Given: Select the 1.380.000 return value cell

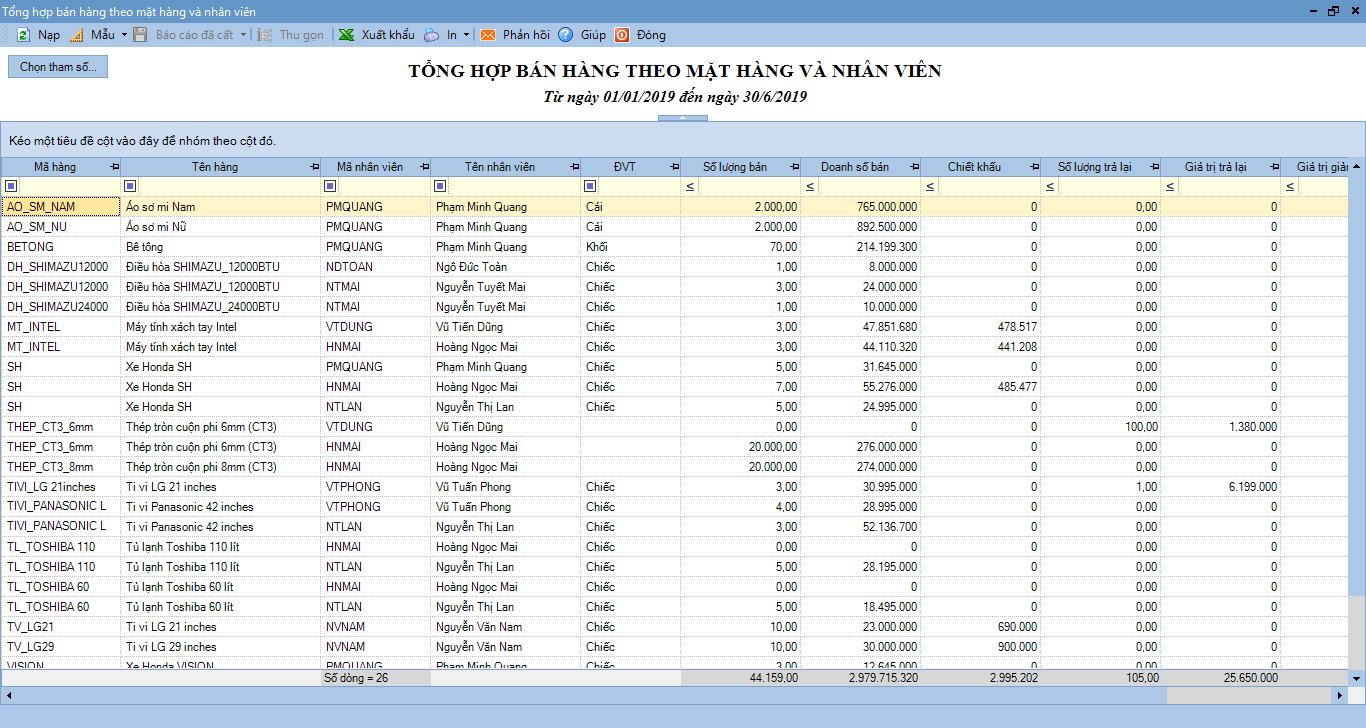Looking at the screenshot, I should click(1221, 427).
